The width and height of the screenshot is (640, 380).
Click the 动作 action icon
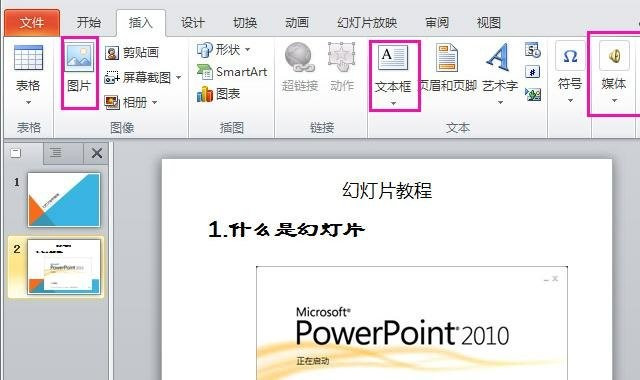point(341,56)
